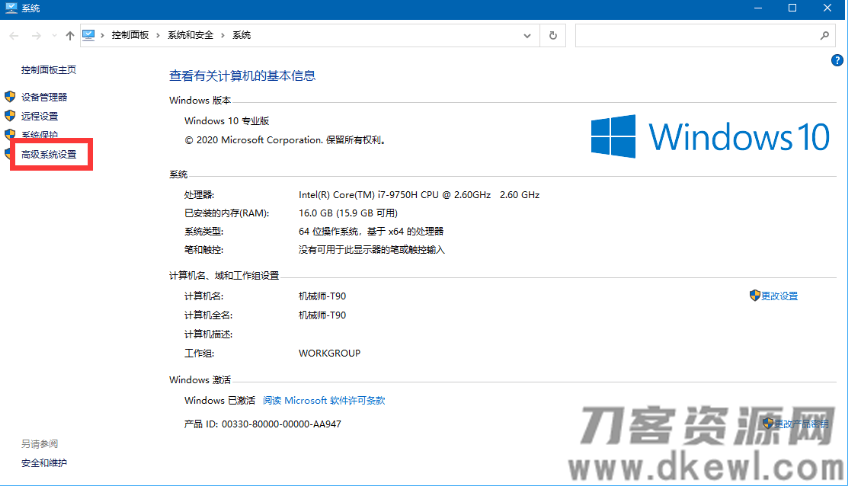Go up one level with up arrow
Image resolution: width=848 pixels, height=486 pixels.
pos(70,36)
